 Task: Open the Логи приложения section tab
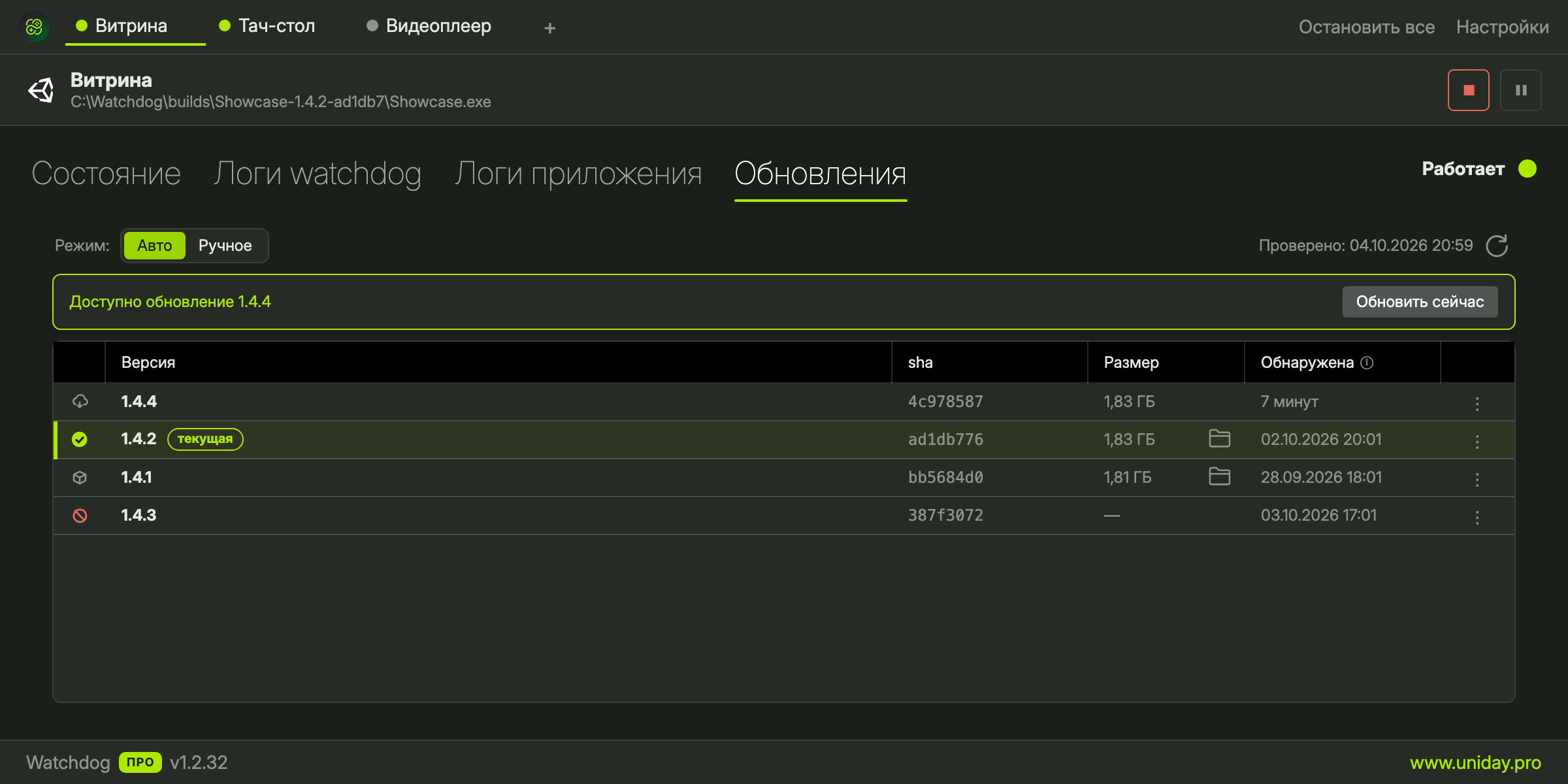point(578,174)
